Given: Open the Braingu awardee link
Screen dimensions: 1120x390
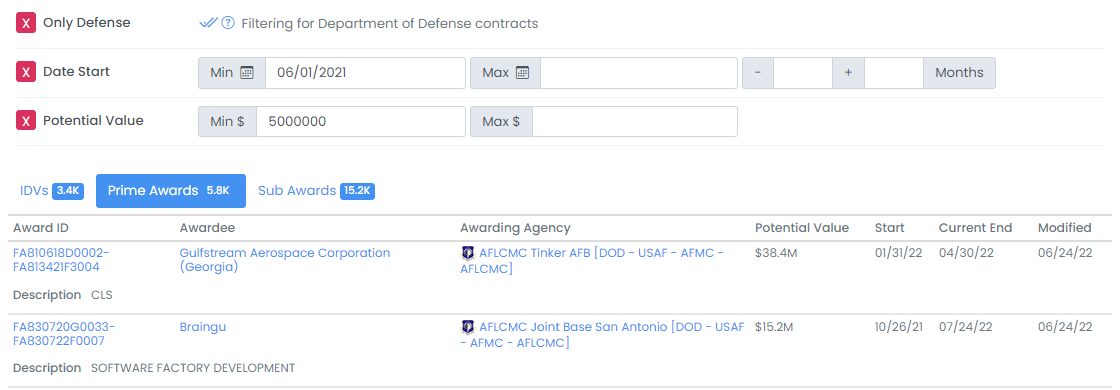Looking at the screenshot, I should (x=203, y=326).
